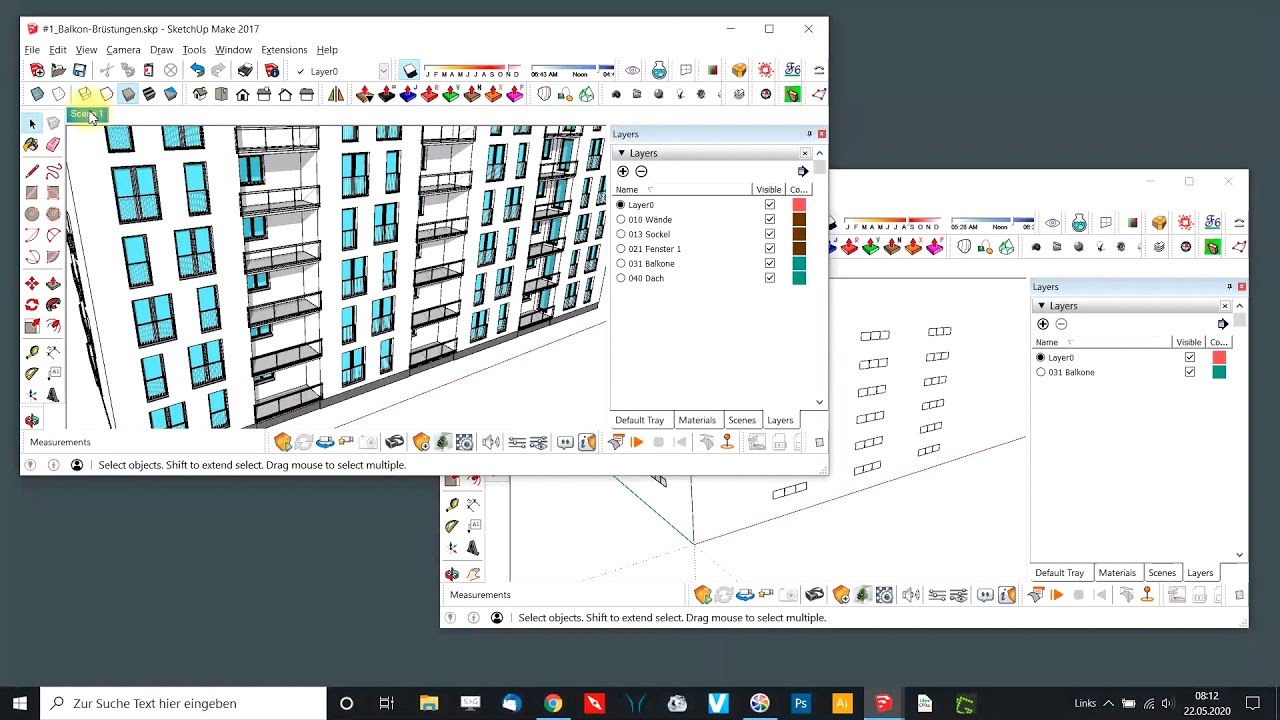
Task: Click the Windows Start button
Action: [20, 704]
